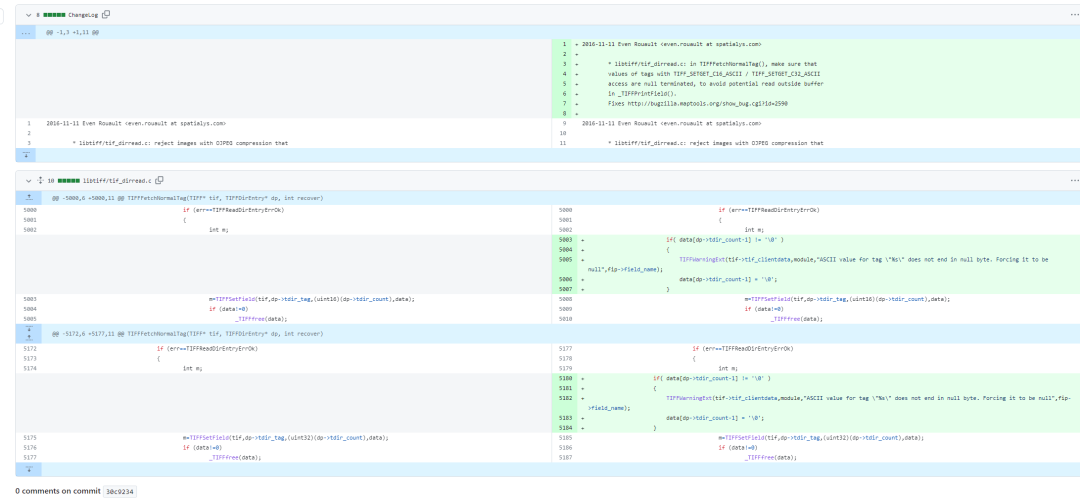Screen dimensions: 1080x500
Task: Click added line number 5007
Action: point(567,289)
